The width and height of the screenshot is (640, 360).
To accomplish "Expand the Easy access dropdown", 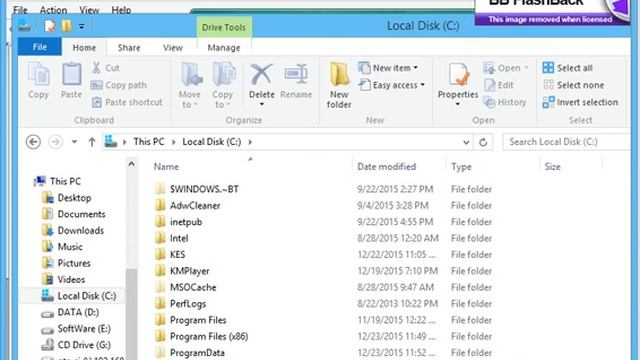I will coord(422,85).
